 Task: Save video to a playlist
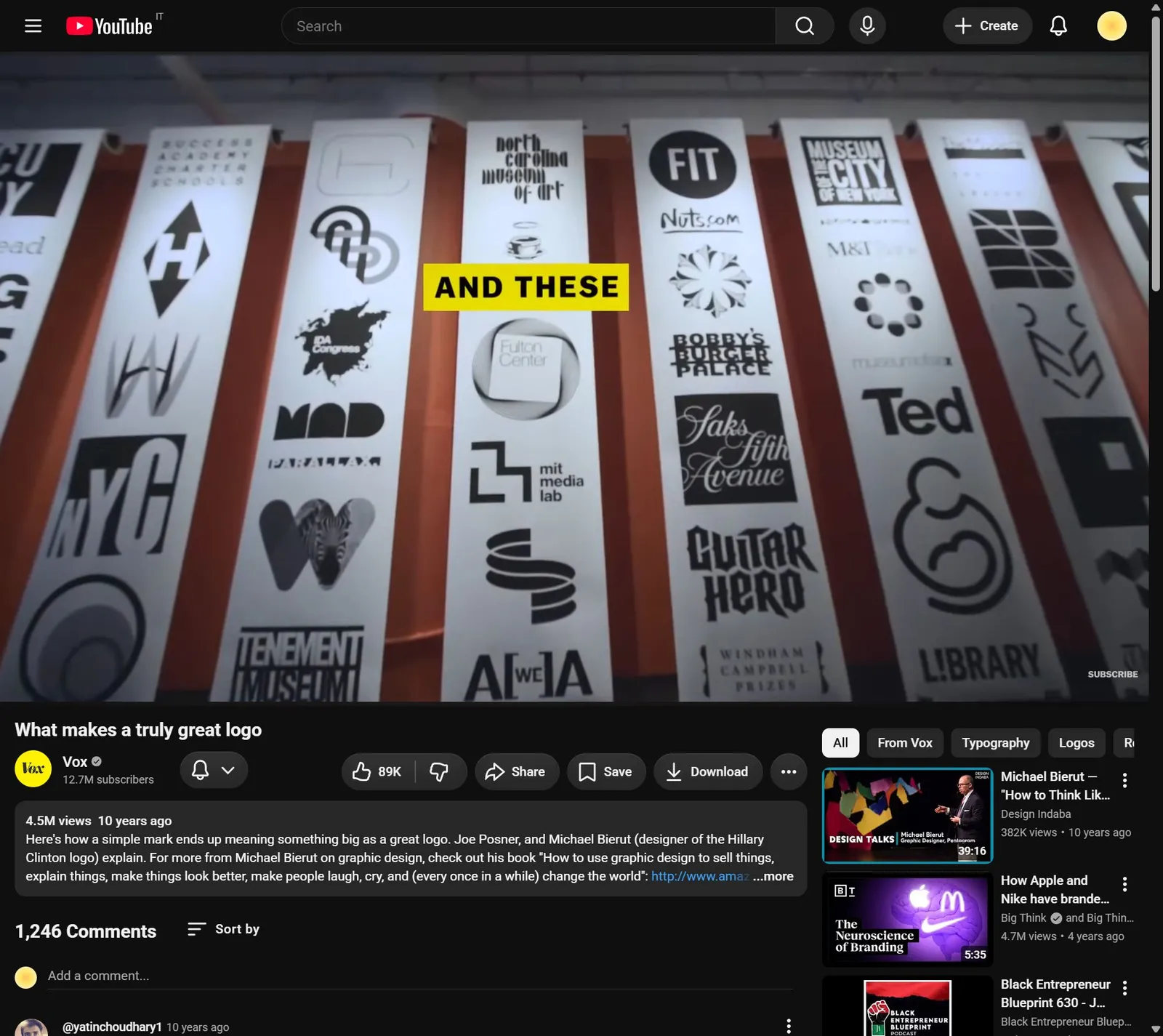605,771
